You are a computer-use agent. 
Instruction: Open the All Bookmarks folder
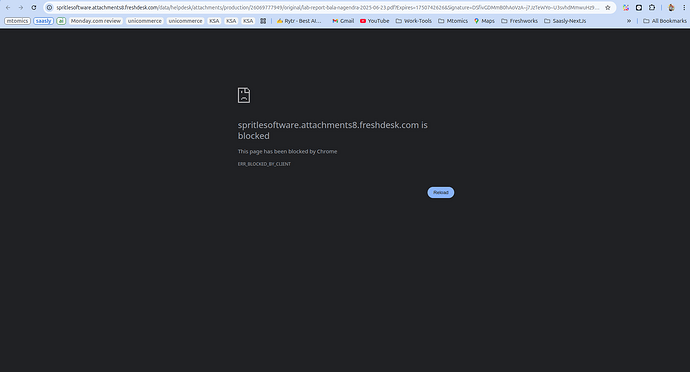[x=664, y=21]
